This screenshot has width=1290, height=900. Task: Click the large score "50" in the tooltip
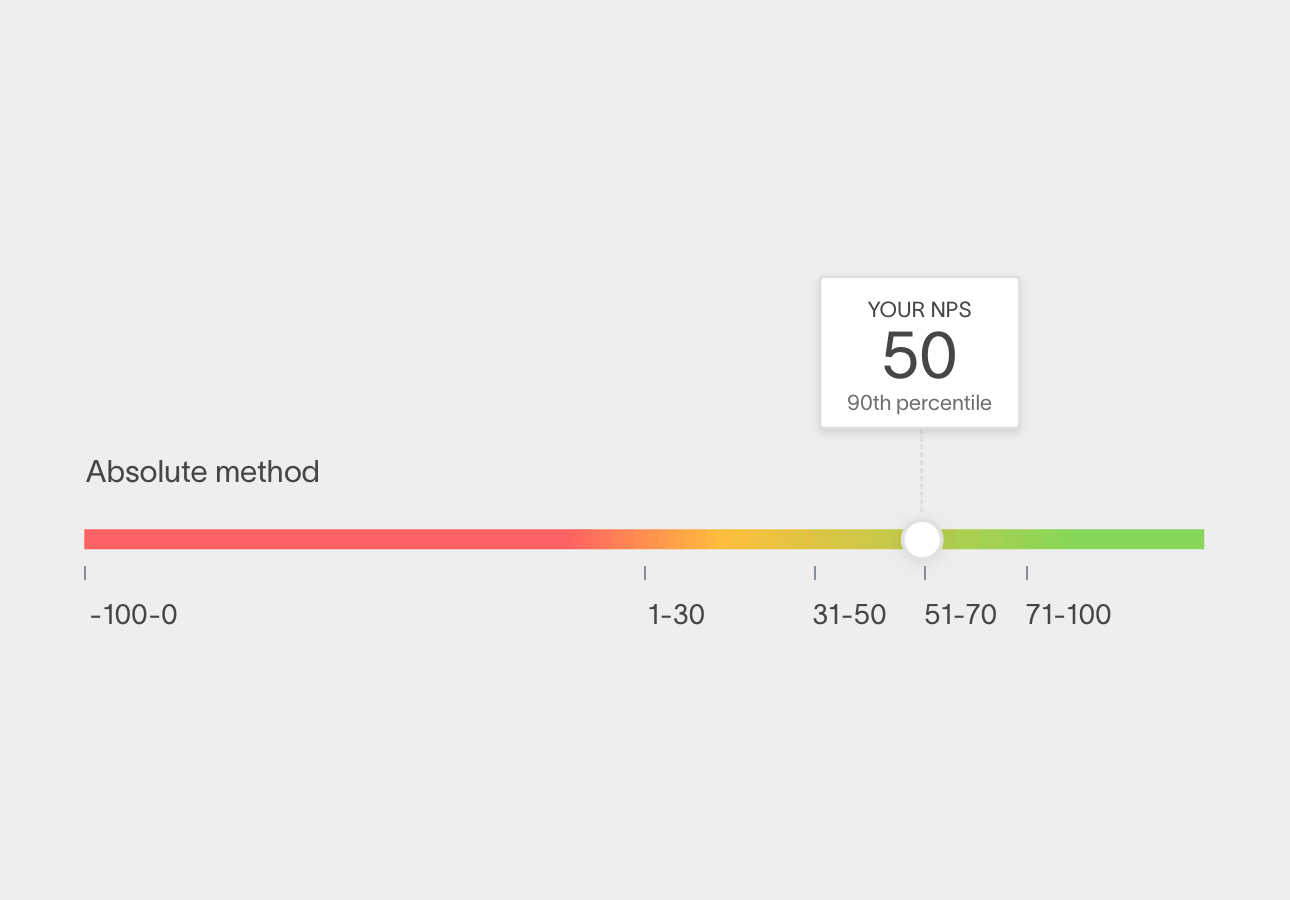(x=919, y=356)
